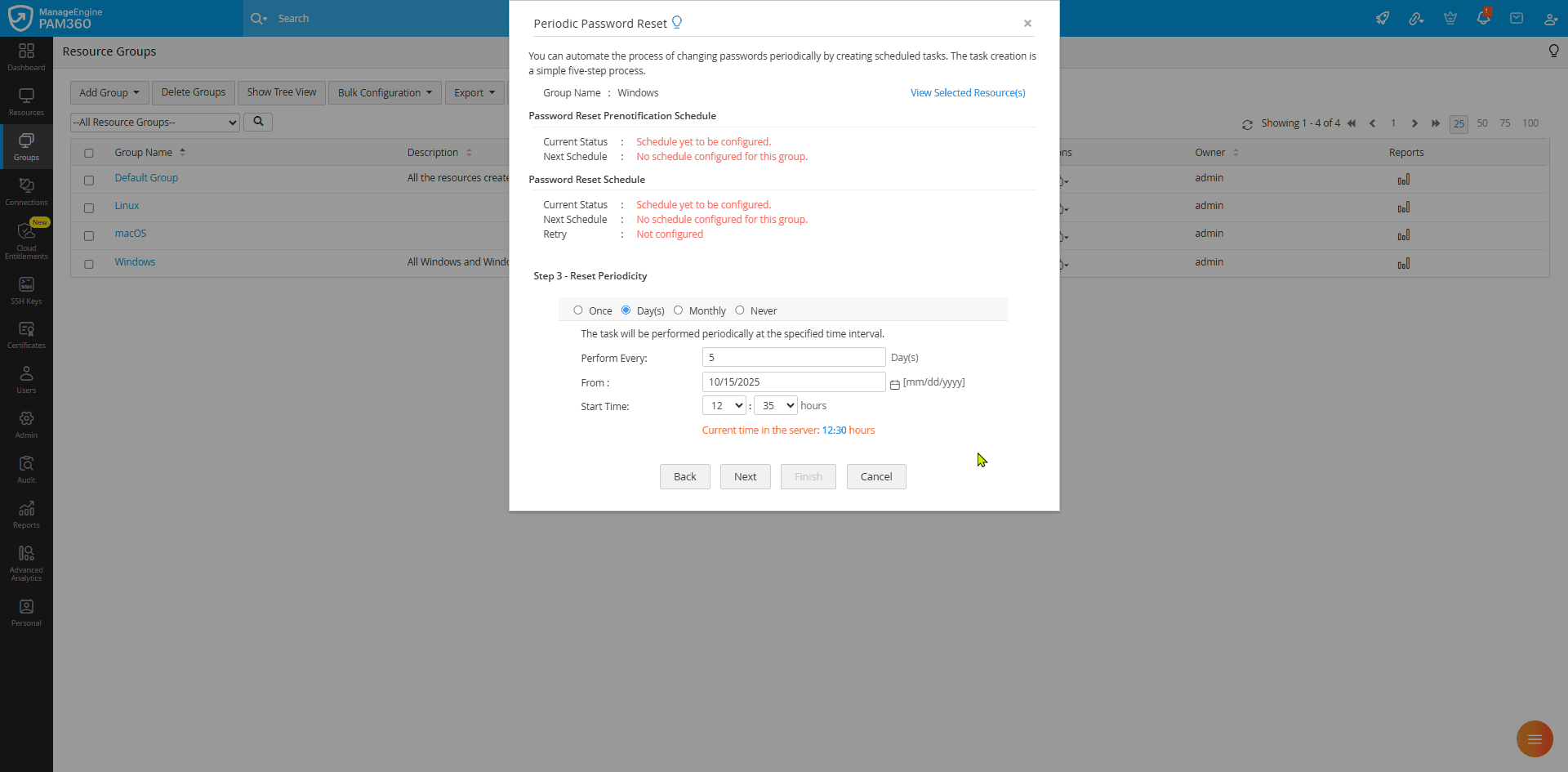This screenshot has height=772, width=1568.
Task: Tick the select-all groups checkbox
Action: tap(89, 153)
